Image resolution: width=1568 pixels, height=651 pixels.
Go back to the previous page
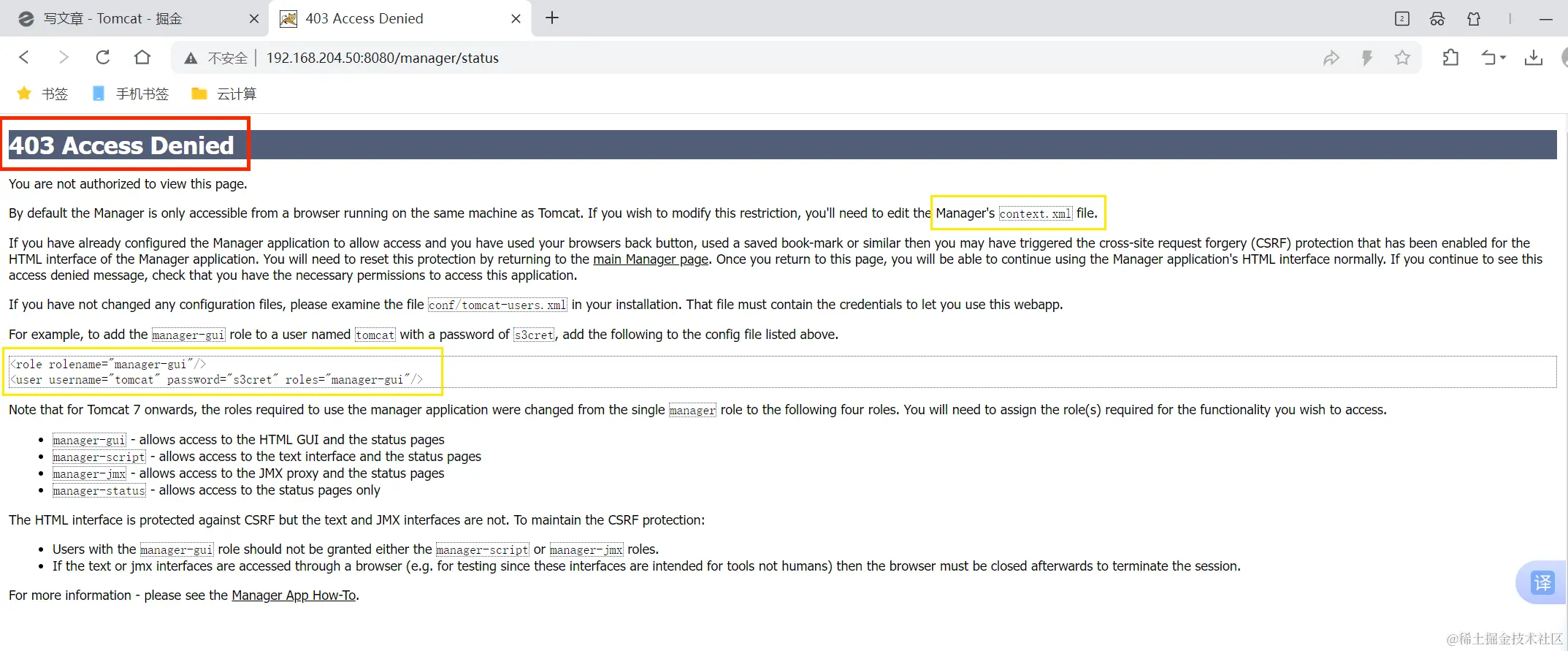click(24, 57)
